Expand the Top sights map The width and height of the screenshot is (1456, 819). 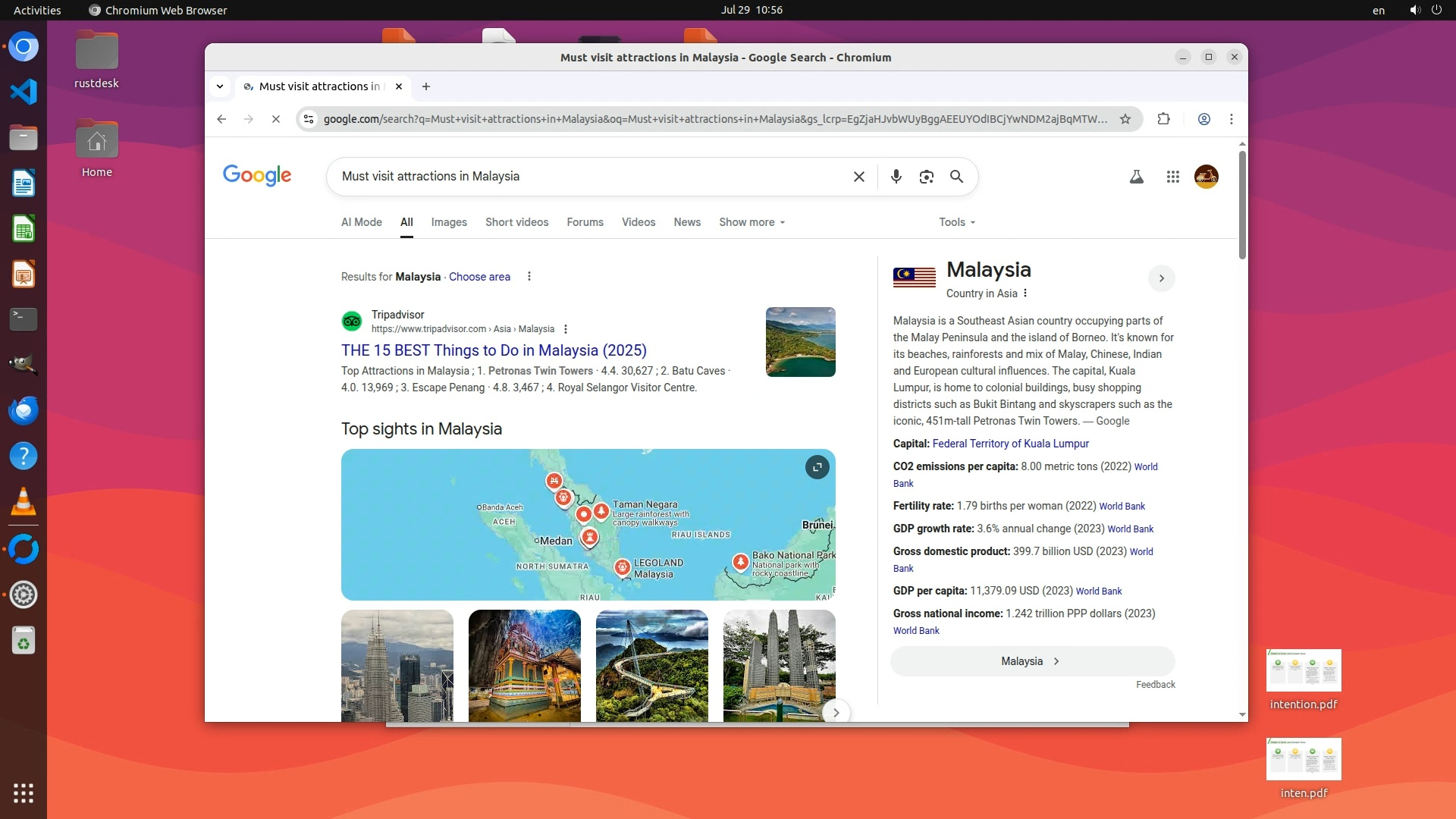(x=817, y=467)
